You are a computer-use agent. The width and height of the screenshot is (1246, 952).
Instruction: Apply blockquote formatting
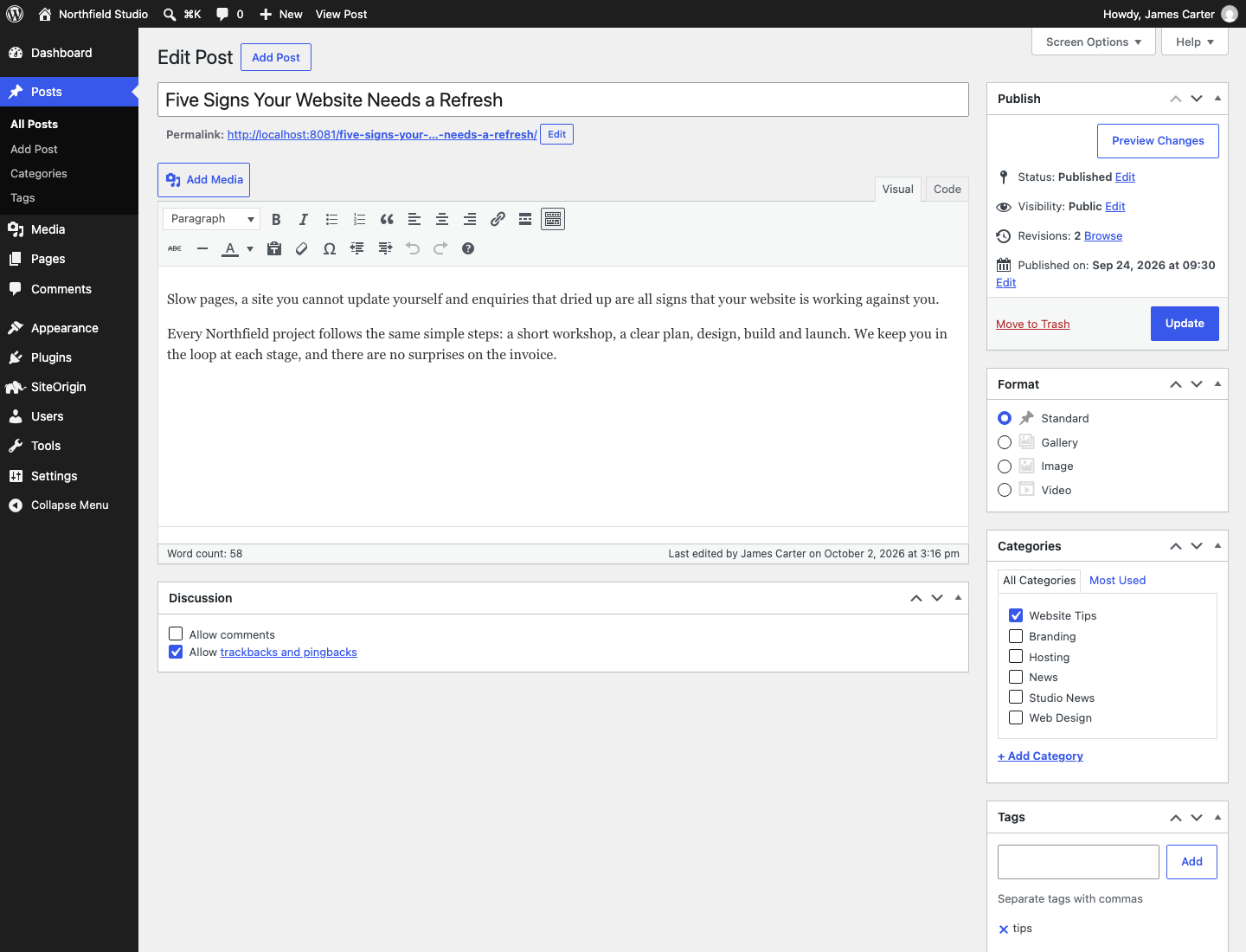point(387,220)
